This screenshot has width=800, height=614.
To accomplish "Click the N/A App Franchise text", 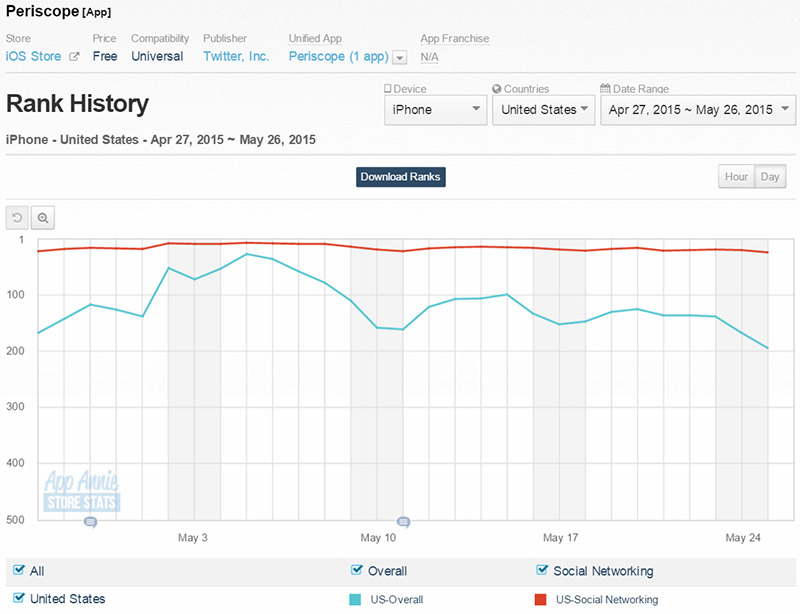I will coord(429,57).
